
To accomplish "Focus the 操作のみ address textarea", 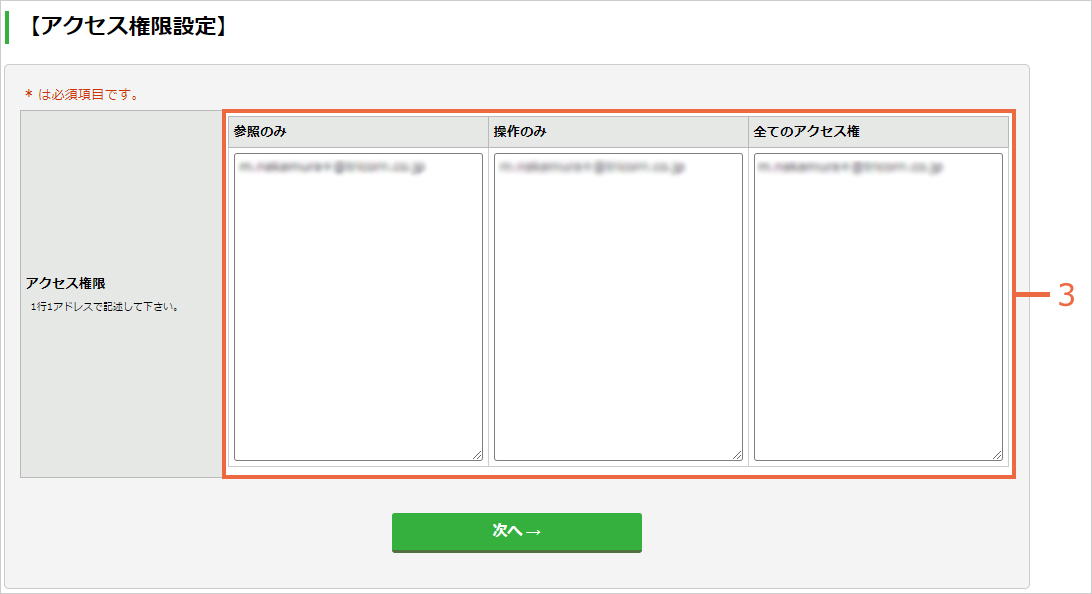I will pyautogui.click(x=618, y=307).
